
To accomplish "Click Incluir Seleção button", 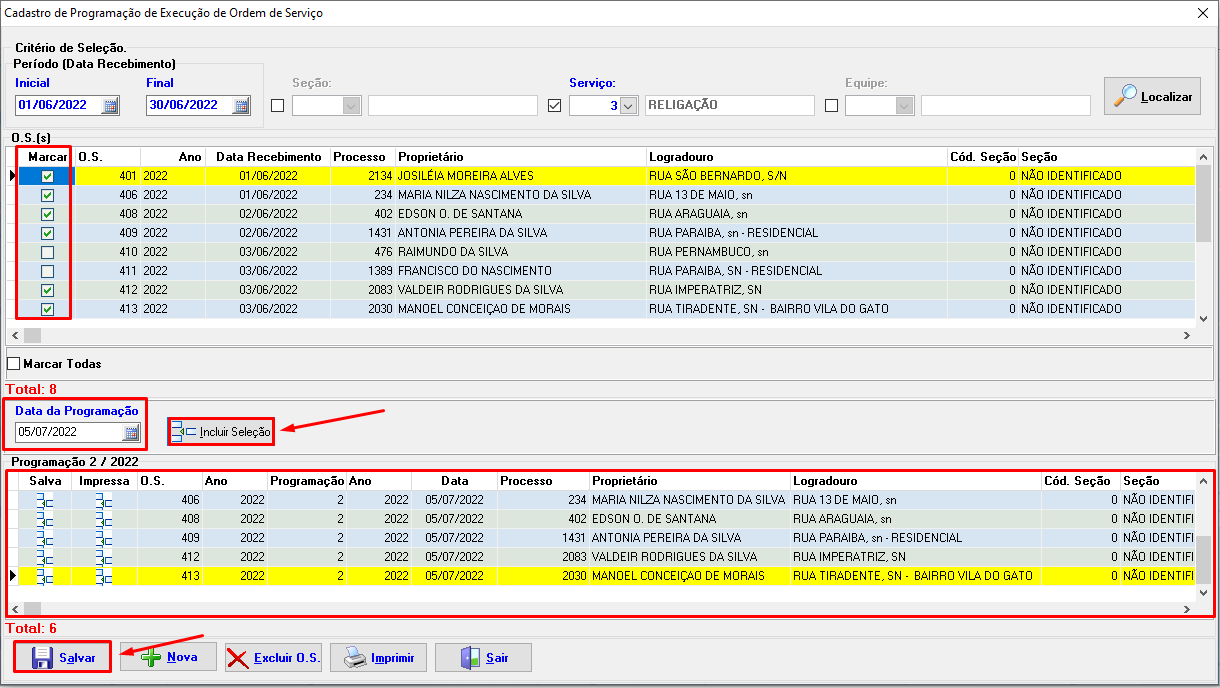I will pyautogui.click(x=221, y=432).
